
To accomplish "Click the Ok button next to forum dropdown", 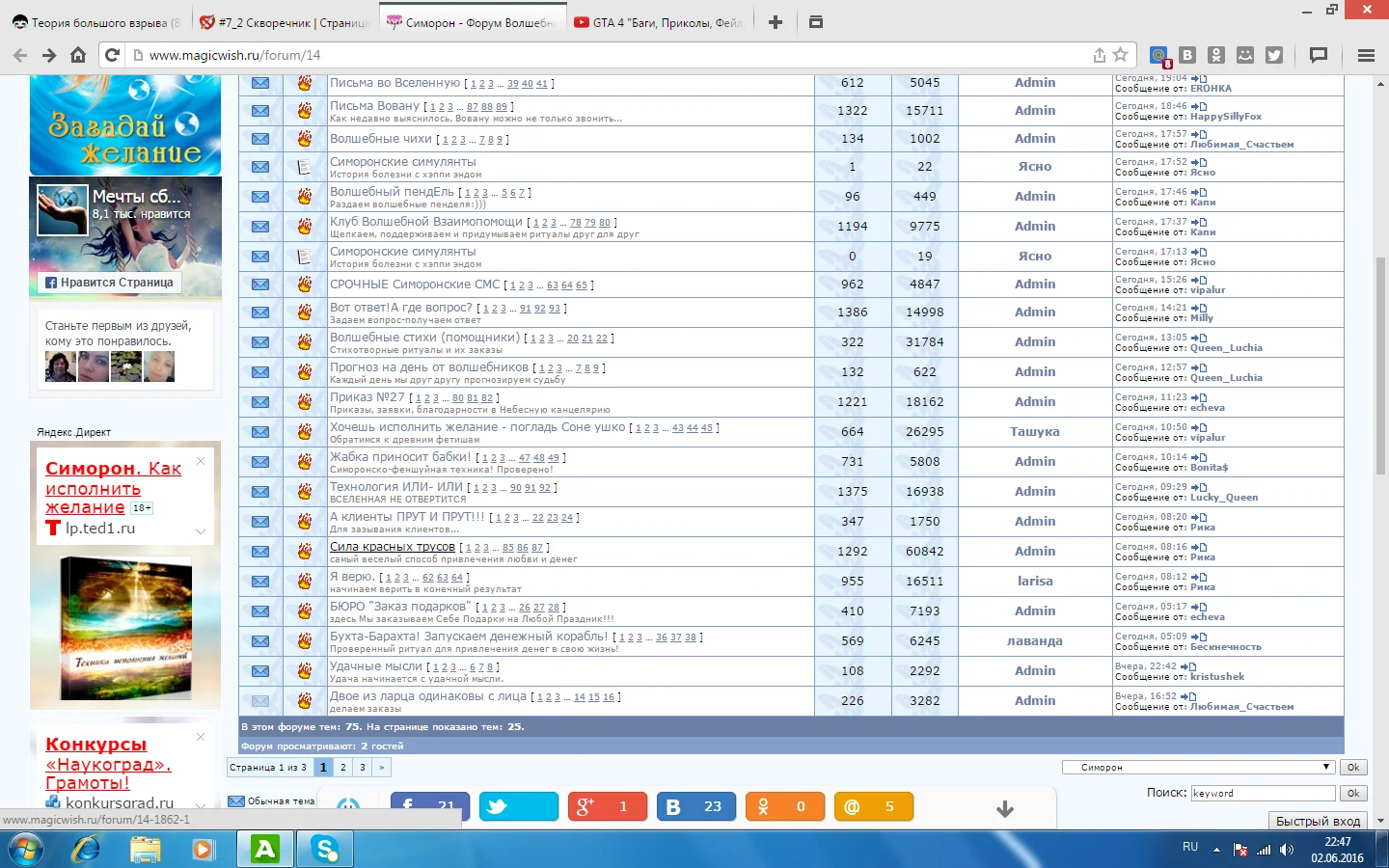I will [1353, 768].
